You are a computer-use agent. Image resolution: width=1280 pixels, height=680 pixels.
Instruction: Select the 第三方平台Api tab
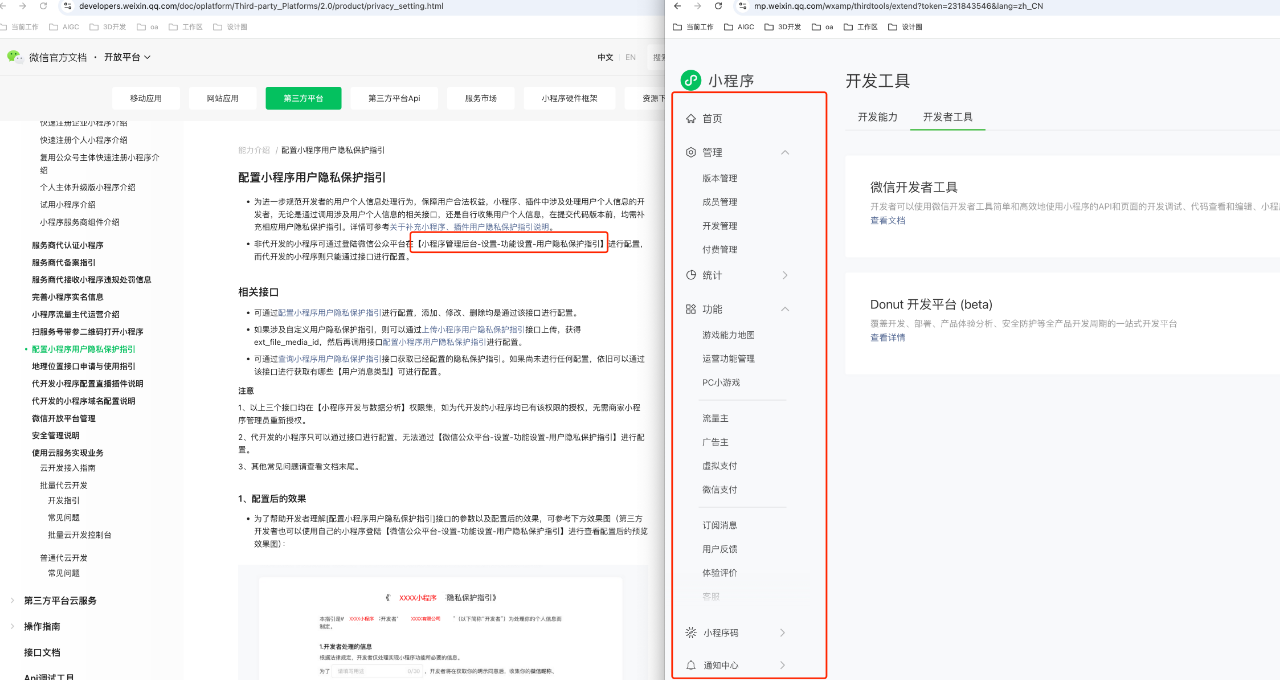(394, 98)
